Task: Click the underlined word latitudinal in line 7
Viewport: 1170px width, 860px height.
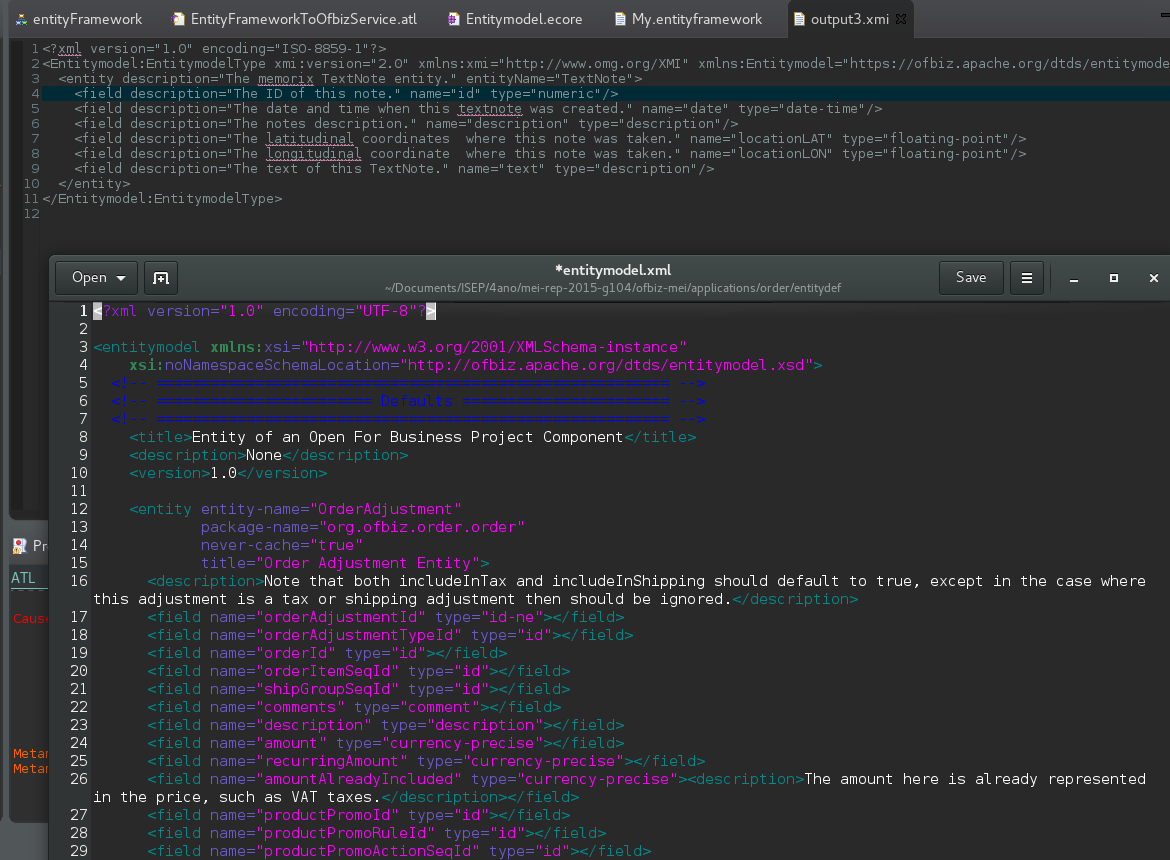Action: [x=310, y=138]
